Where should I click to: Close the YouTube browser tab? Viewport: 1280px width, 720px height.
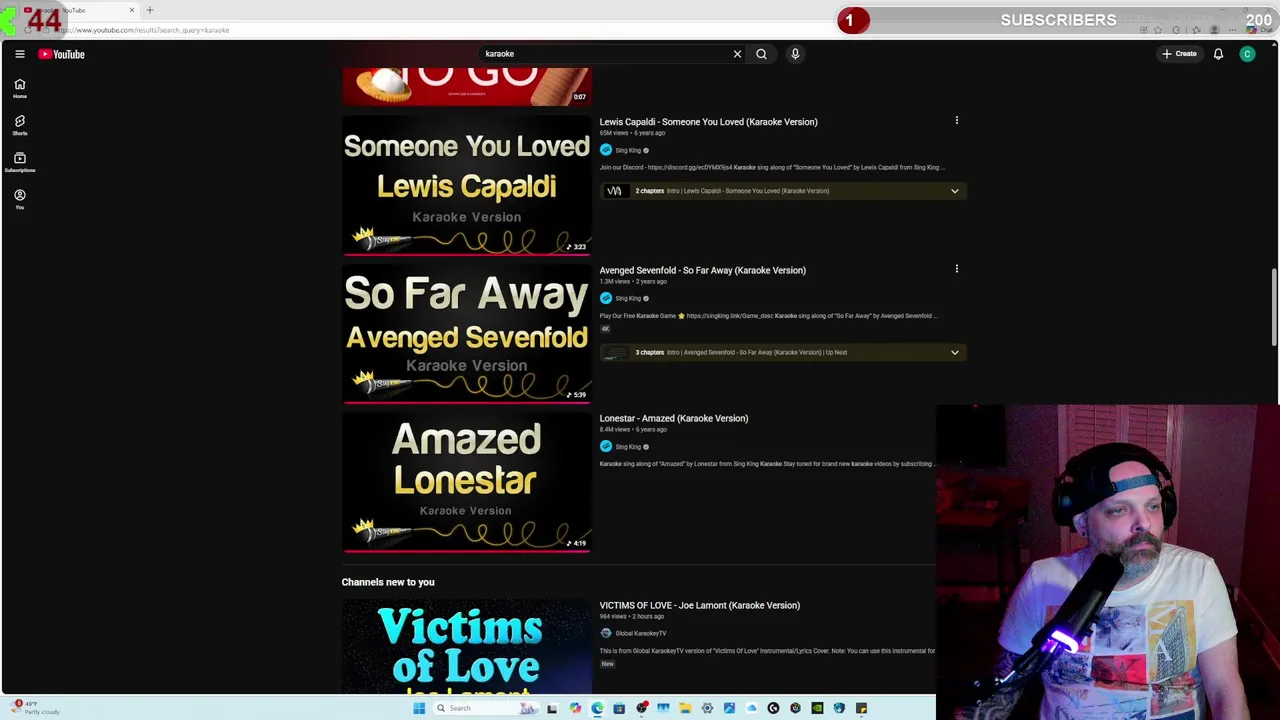coord(131,10)
